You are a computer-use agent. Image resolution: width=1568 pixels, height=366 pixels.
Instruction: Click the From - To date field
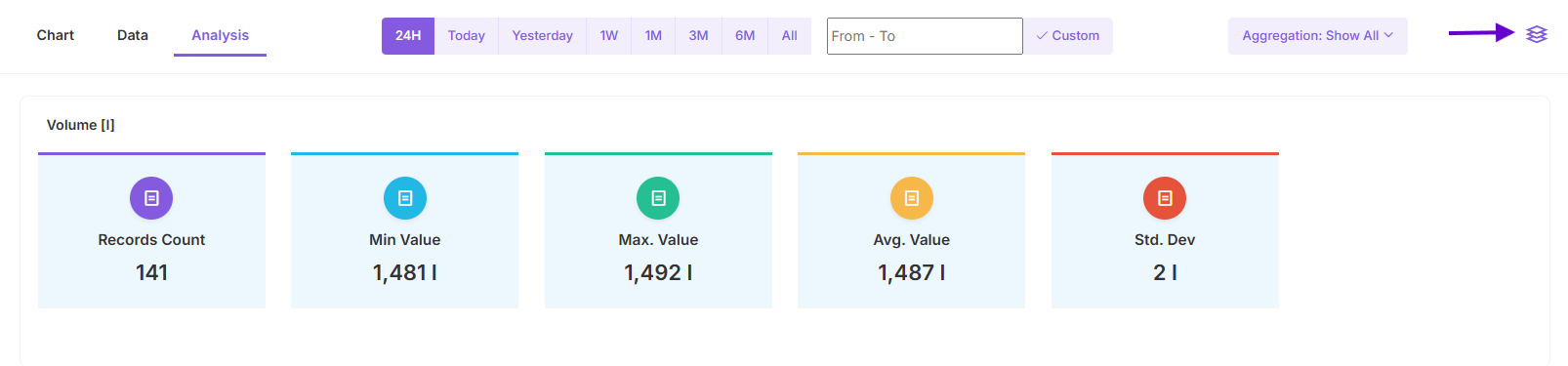coord(925,36)
